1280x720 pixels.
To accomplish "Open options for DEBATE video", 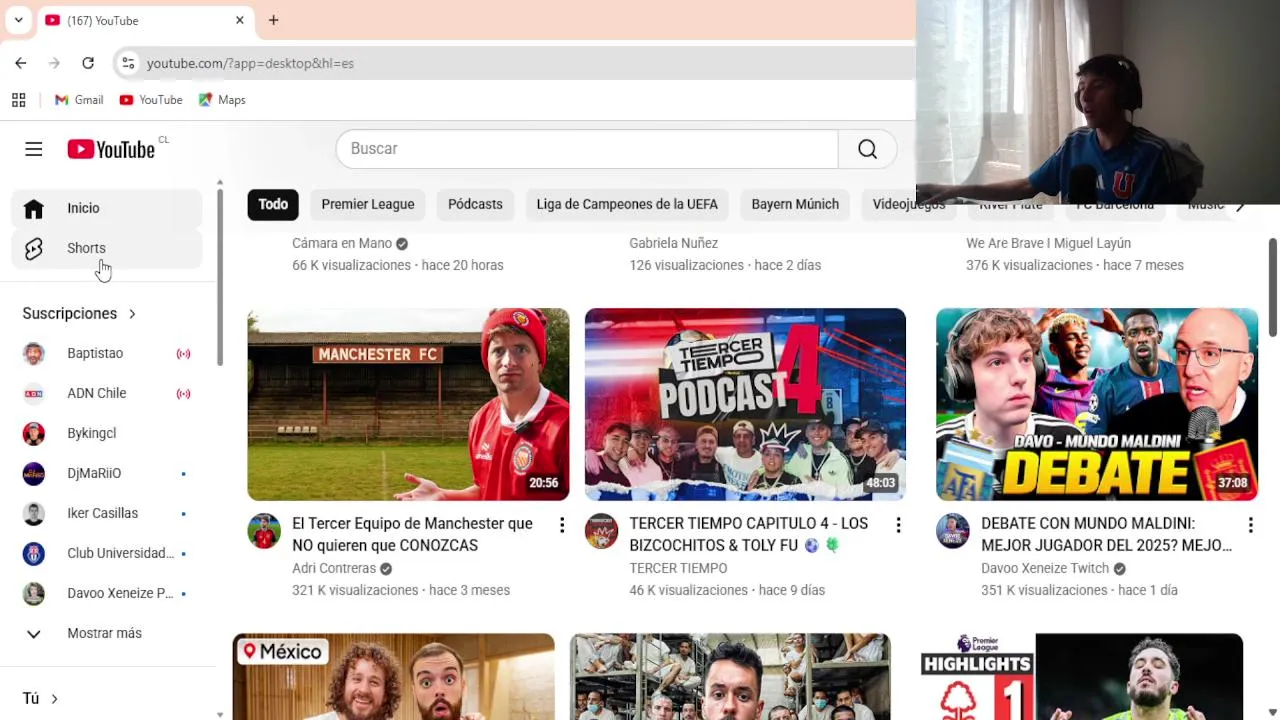I will pos(1250,525).
